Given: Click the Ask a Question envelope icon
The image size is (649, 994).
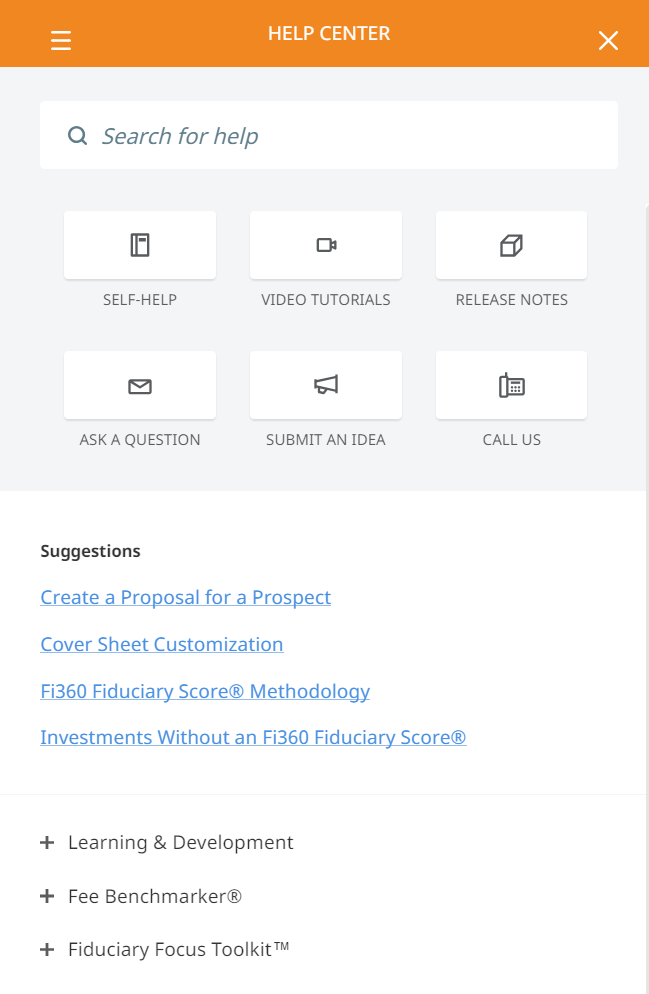Looking at the screenshot, I should (140, 385).
